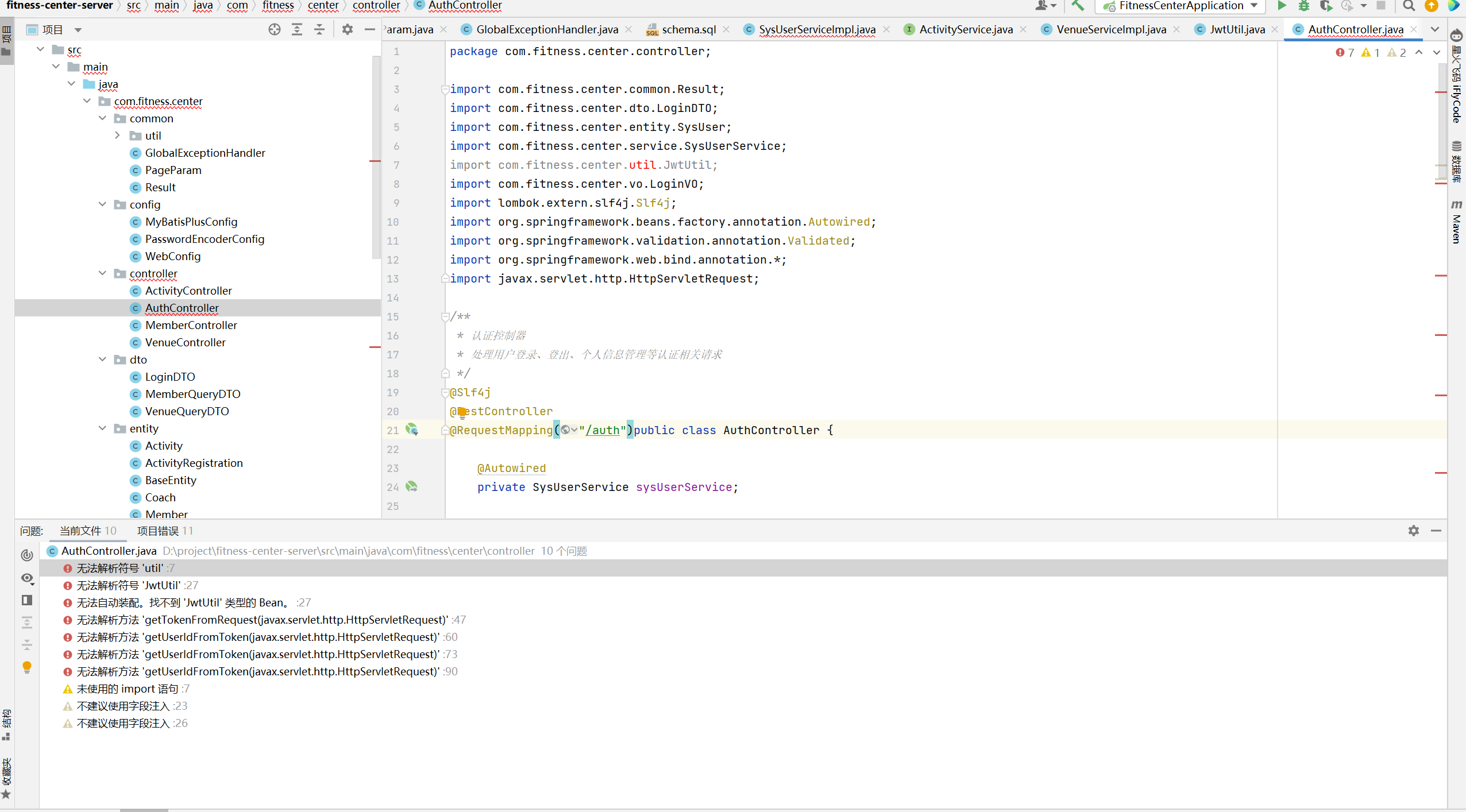The image size is (1466, 812).
Task: Expand the util folder
Action: 118,136
